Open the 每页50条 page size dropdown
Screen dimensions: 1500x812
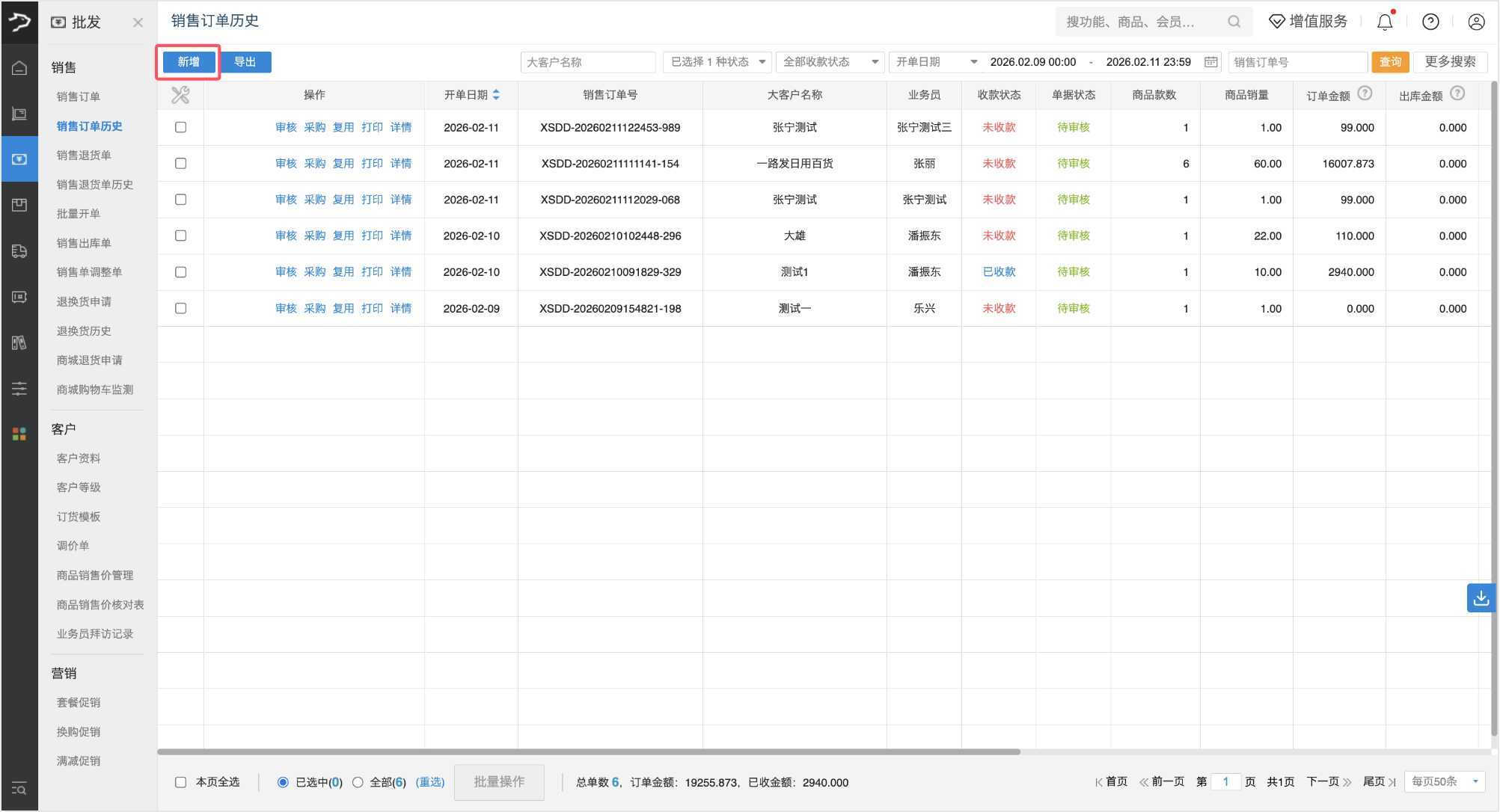click(1445, 781)
